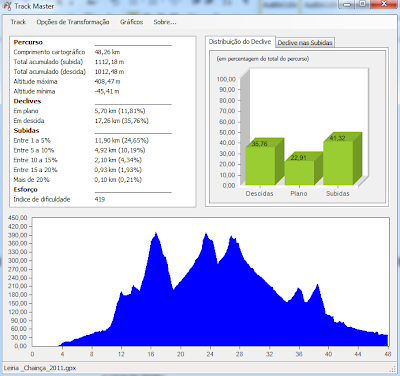Switch to Declive nas Subidas tab

click(305, 42)
